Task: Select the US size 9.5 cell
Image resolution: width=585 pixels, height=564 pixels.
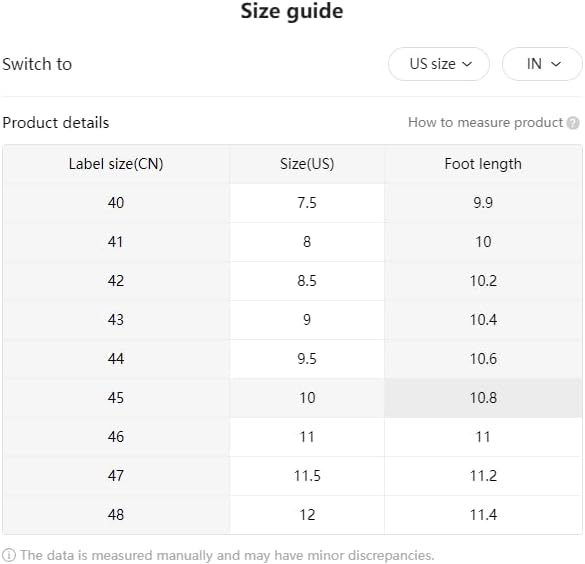Action: coord(307,359)
